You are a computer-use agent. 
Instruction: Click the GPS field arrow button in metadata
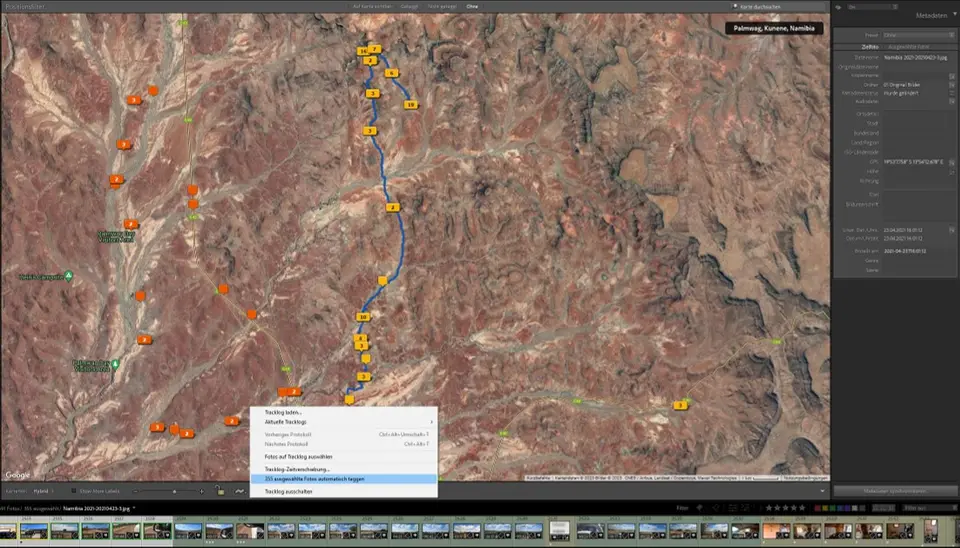pyautogui.click(x=952, y=162)
